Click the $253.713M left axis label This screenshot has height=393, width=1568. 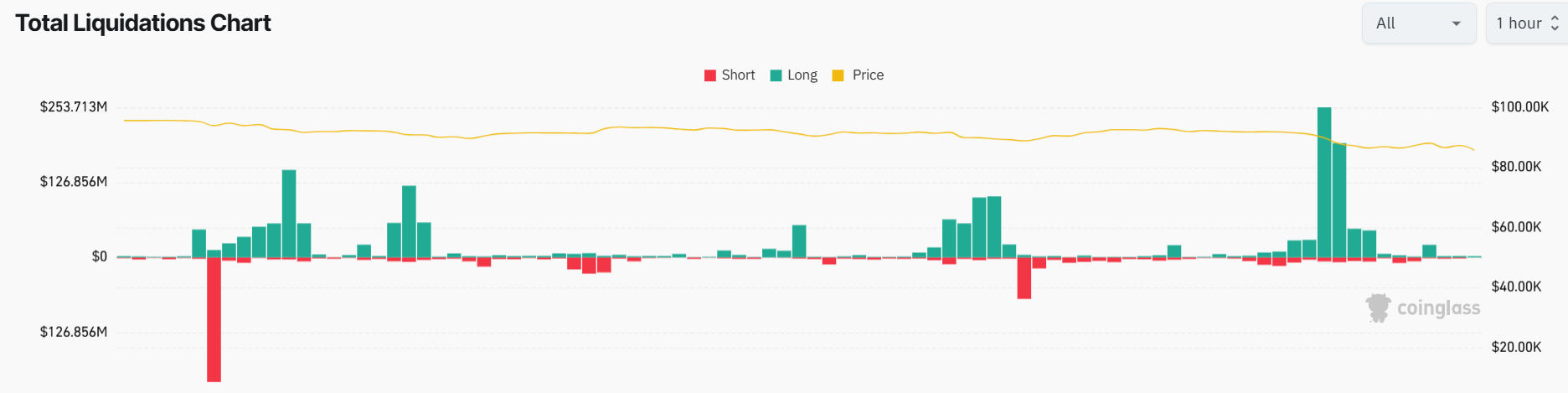pos(74,107)
